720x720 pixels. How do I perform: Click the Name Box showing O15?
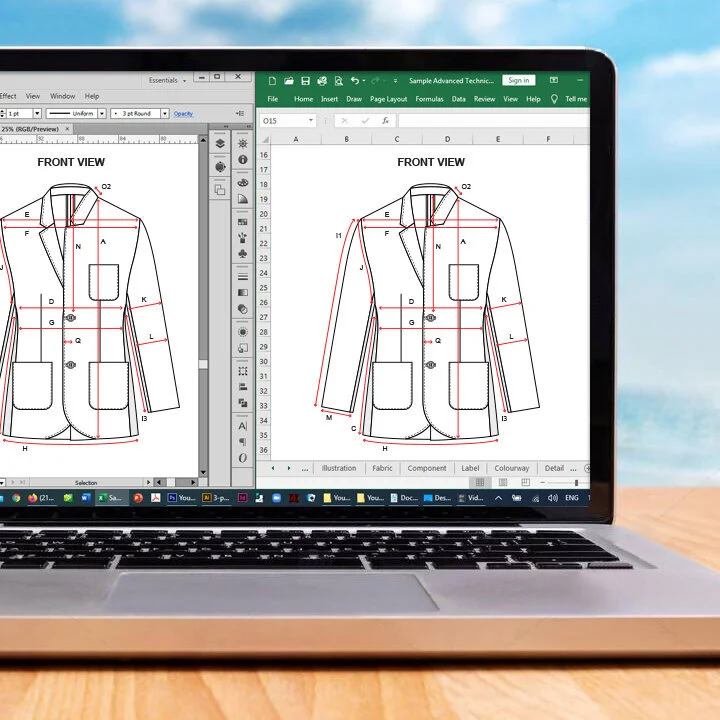(x=283, y=121)
